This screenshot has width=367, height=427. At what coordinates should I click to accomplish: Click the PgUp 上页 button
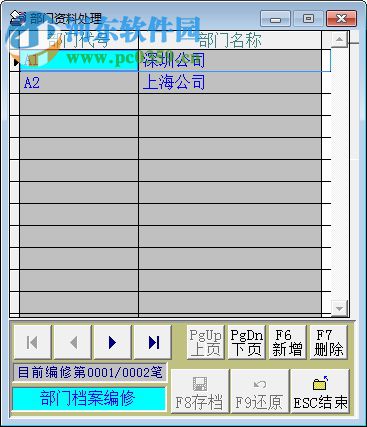click(206, 342)
